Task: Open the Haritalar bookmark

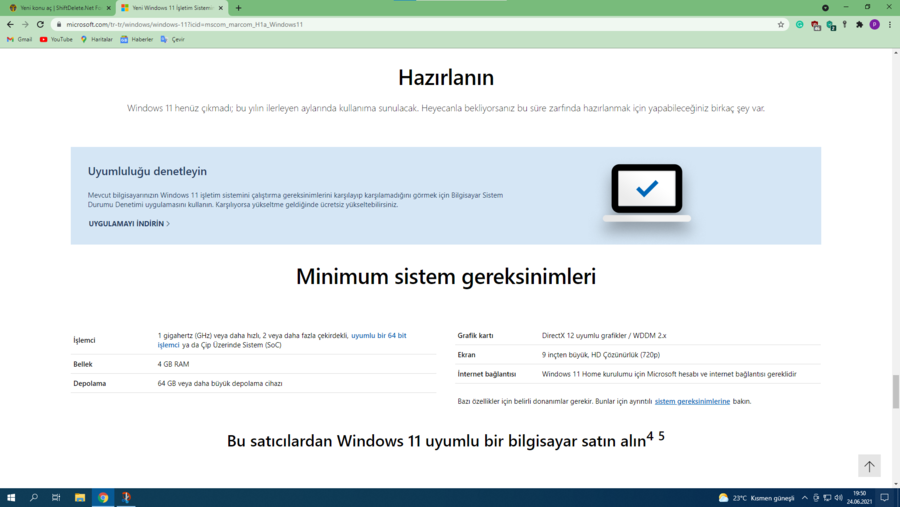Action: tap(96, 40)
